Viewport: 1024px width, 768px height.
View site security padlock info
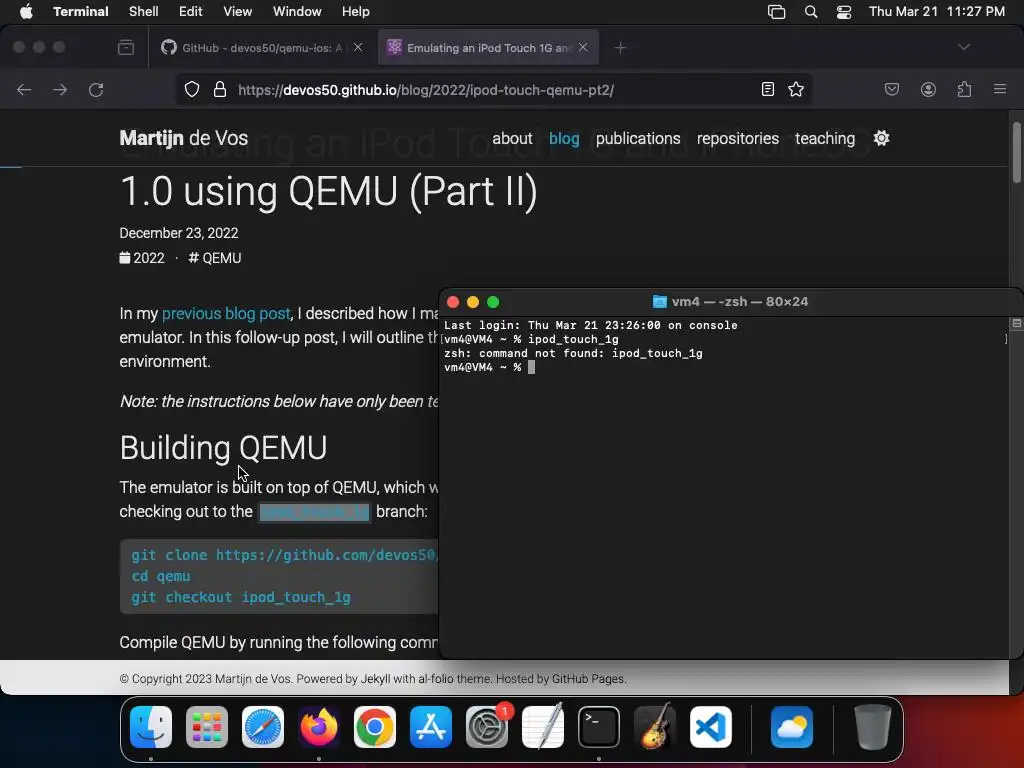(220, 89)
